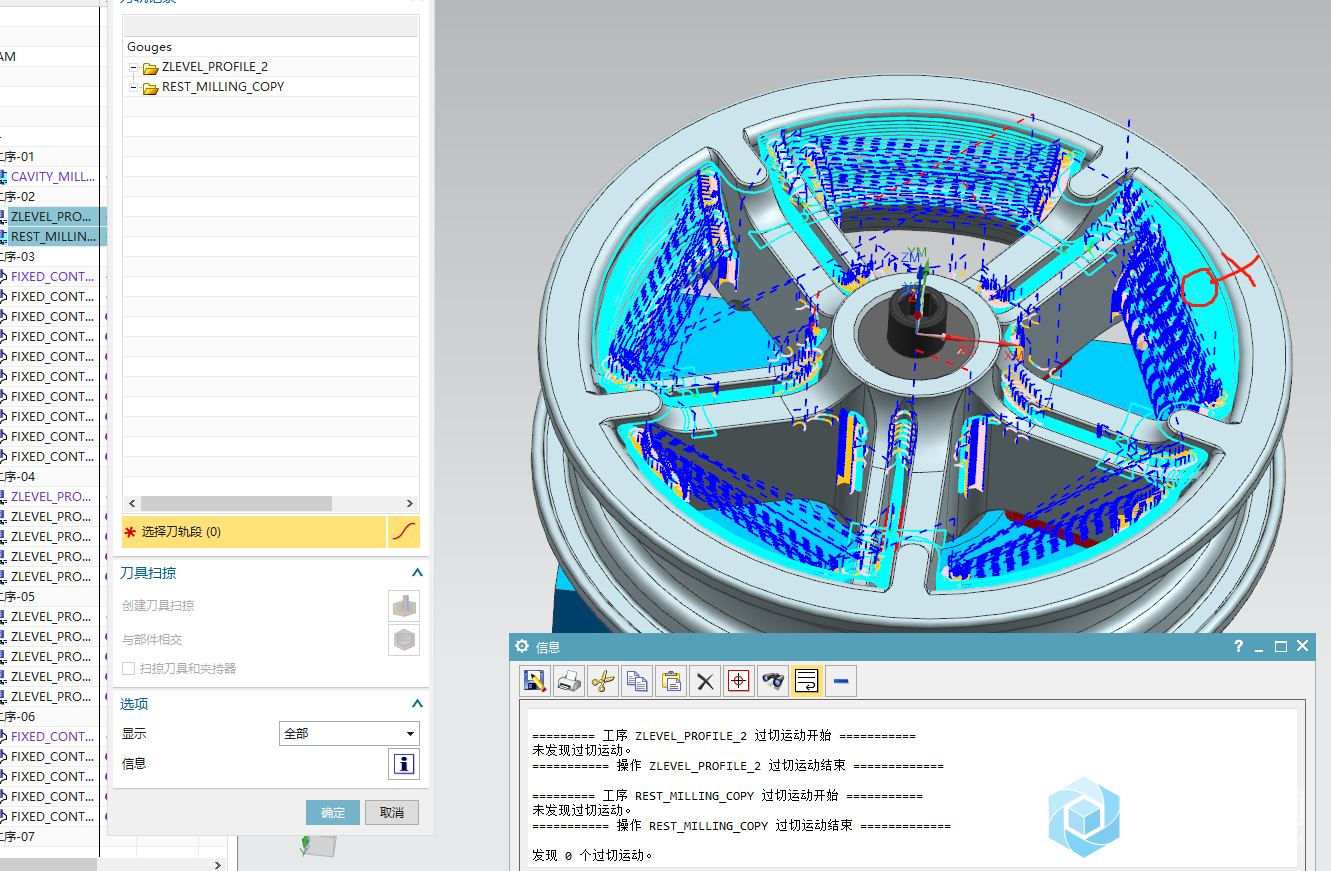Collapse the 刀具扫掠 section
The image size is (1331, 871).
pyautogui.click(x=417, y=573)
